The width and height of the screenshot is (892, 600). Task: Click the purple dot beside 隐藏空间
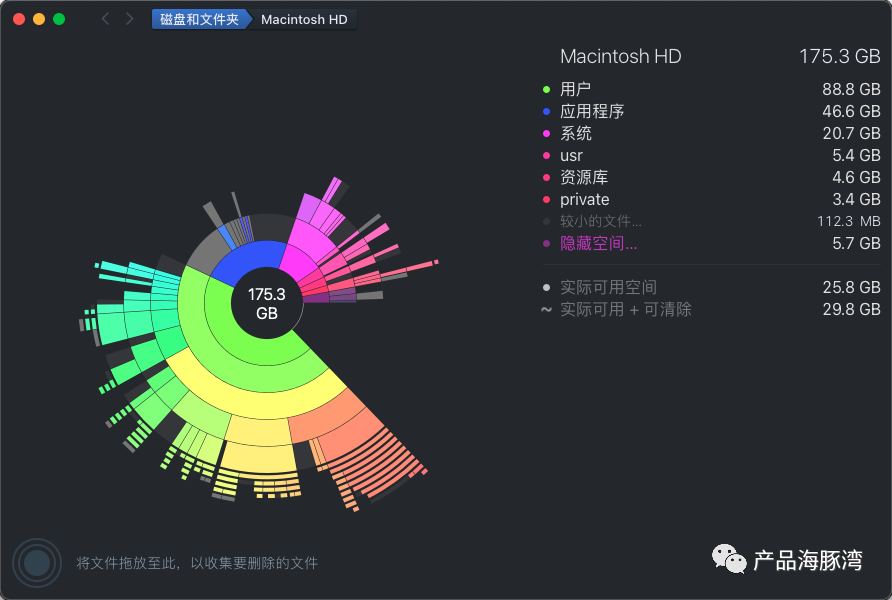(x=547, y=244)
